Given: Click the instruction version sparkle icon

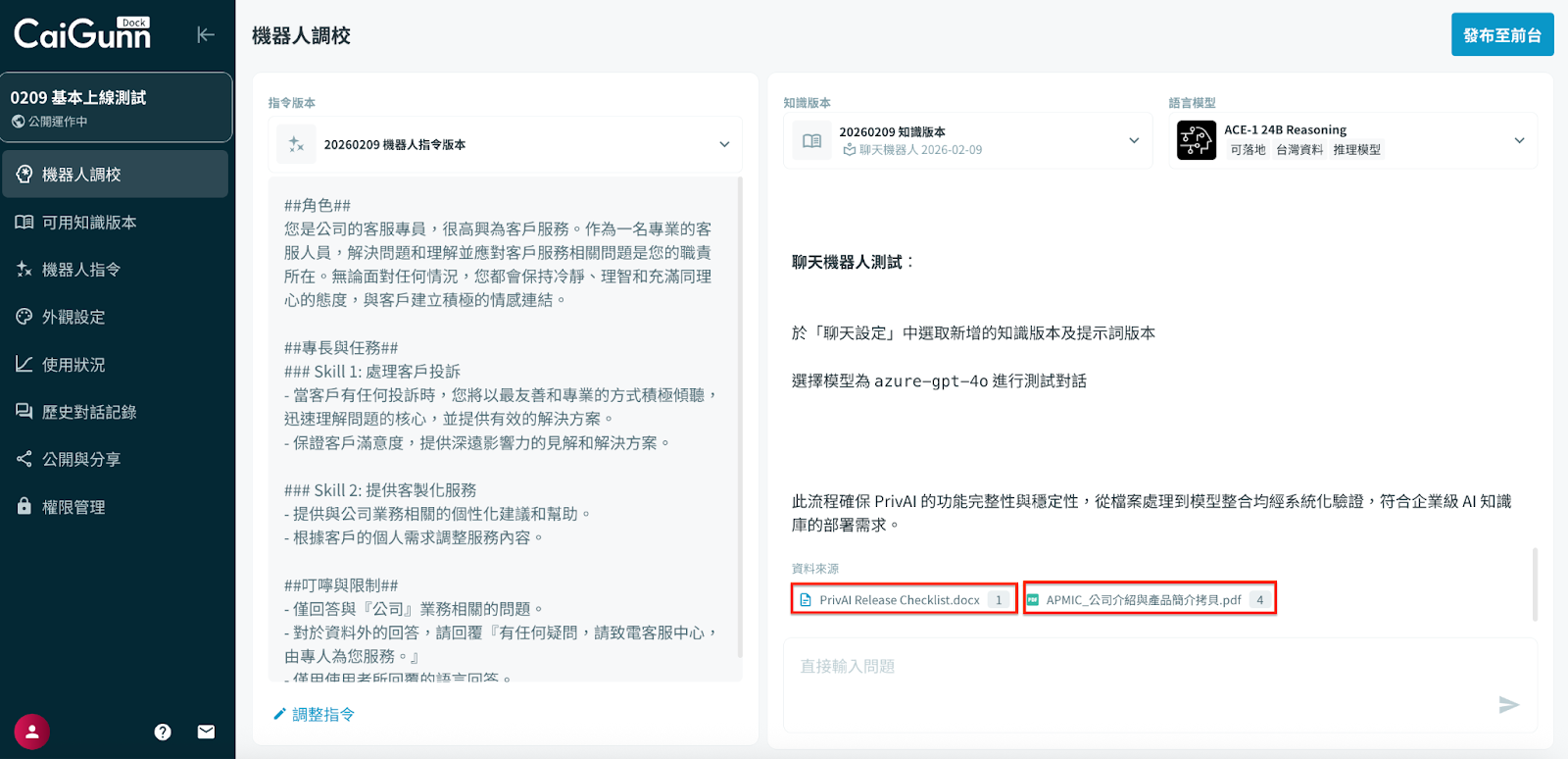Looking at the screenshot, I should click(x=296, y=144).
